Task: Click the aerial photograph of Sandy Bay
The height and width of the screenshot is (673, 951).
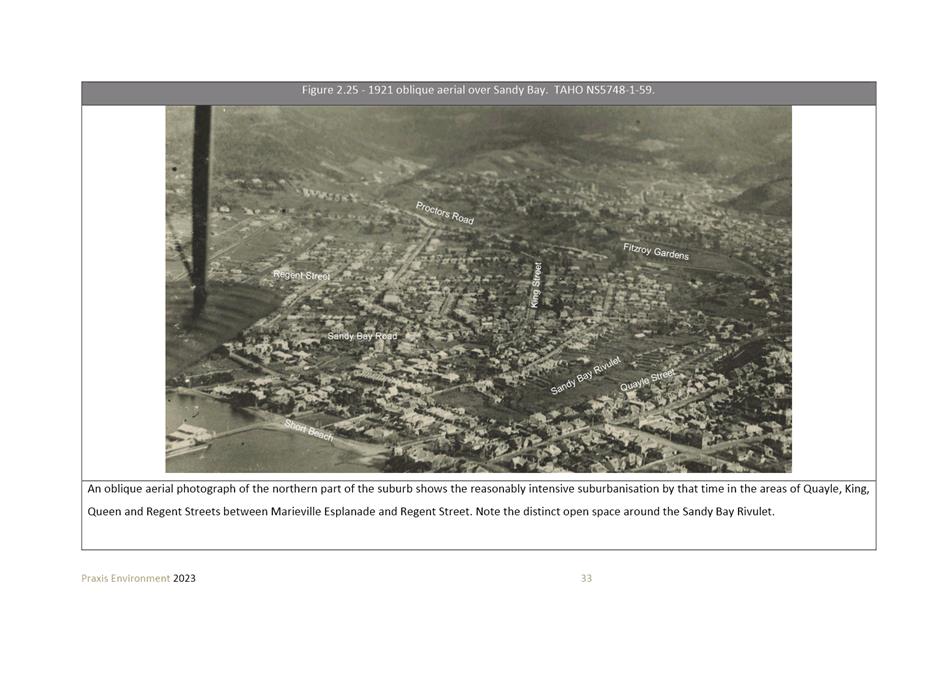Action: (x=479, y=289)
